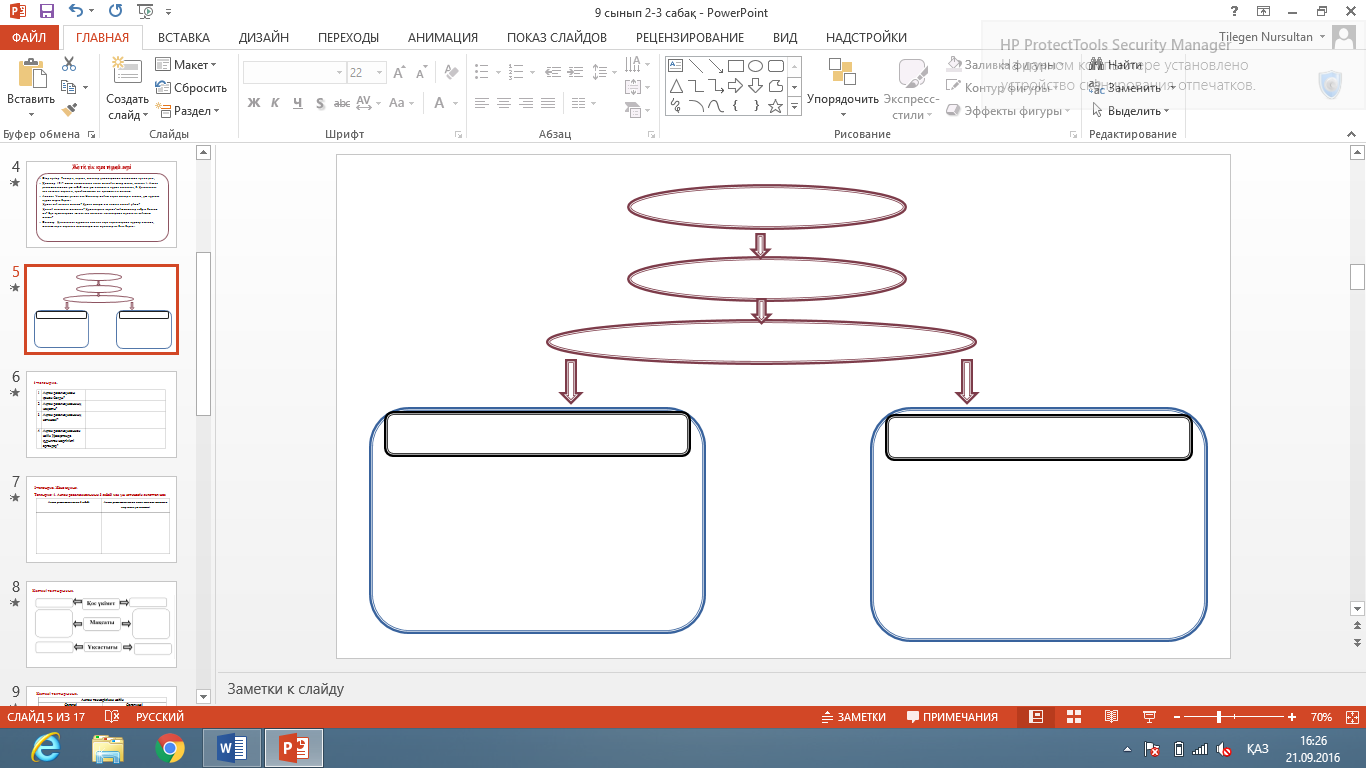Viewport: 1366px width, 768px height.
Task: Clear all text formatting
Action: click(x=451, y=73)
